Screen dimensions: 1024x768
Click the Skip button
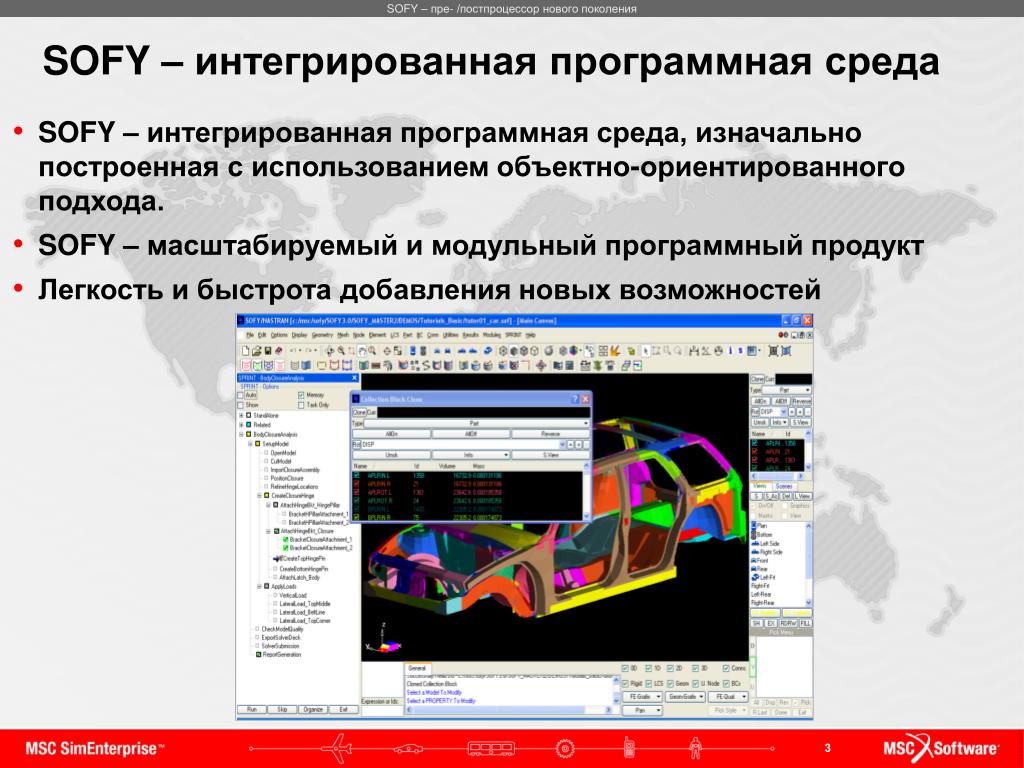coord(282,709)
